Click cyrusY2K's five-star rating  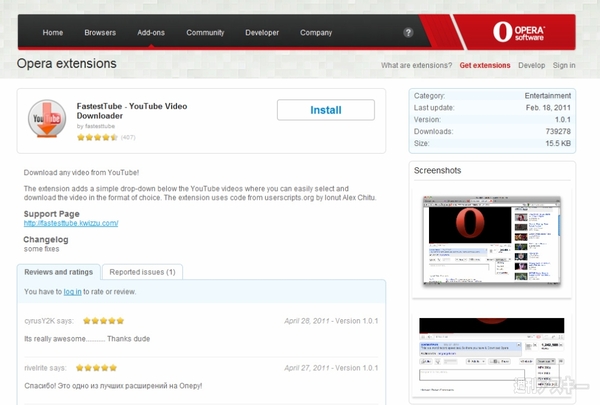(x=104, y=321)
